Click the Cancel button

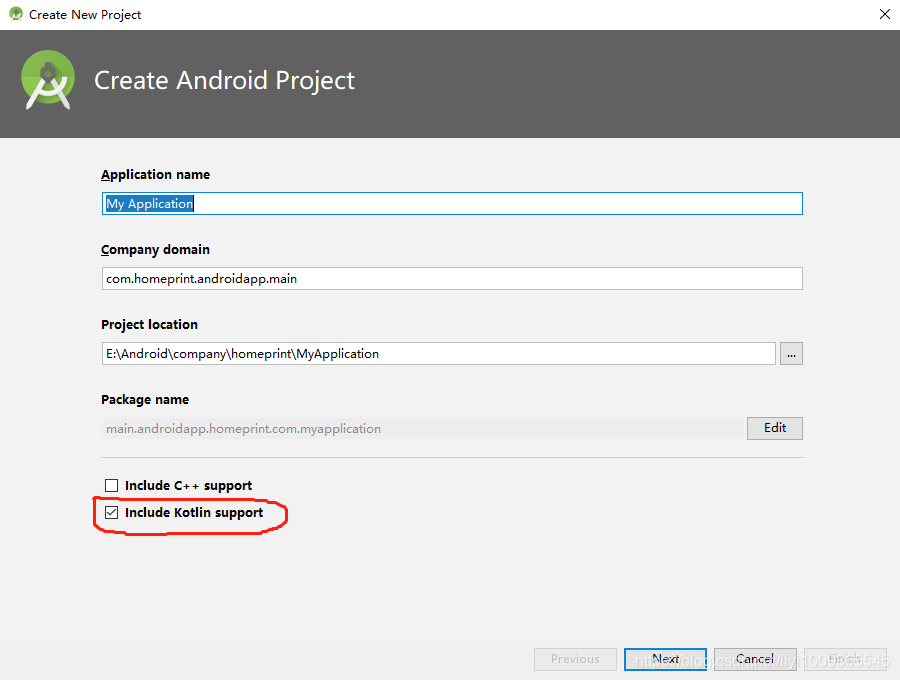click(755, 659)
